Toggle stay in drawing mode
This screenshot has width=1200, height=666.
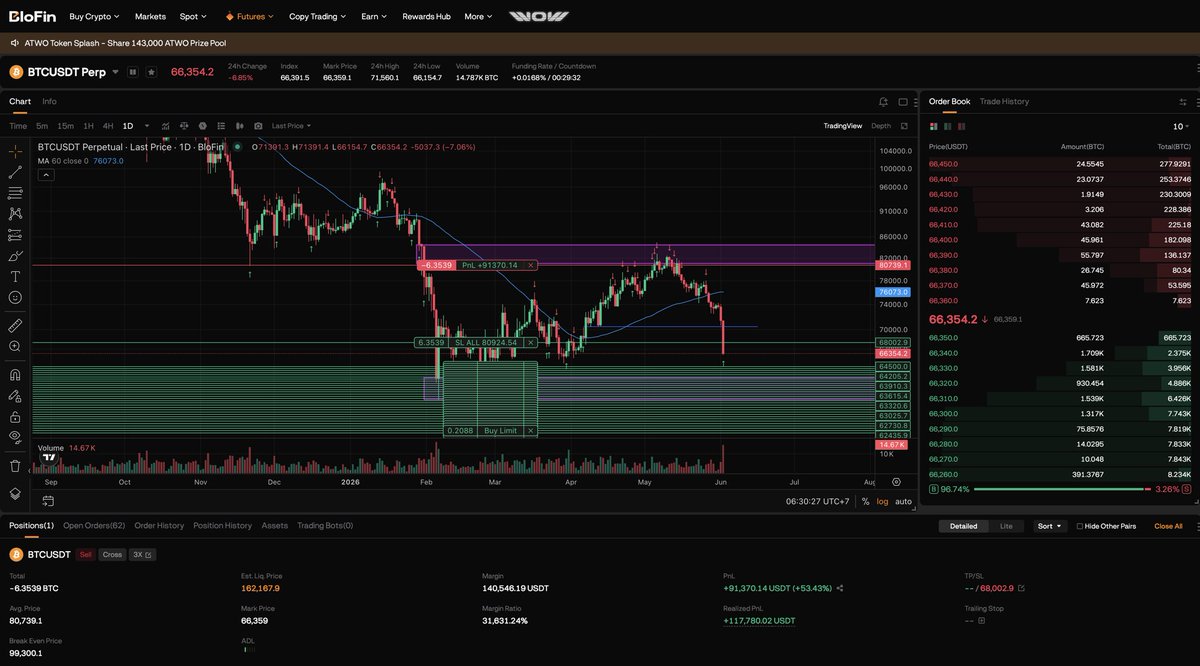tap(15, 396)
